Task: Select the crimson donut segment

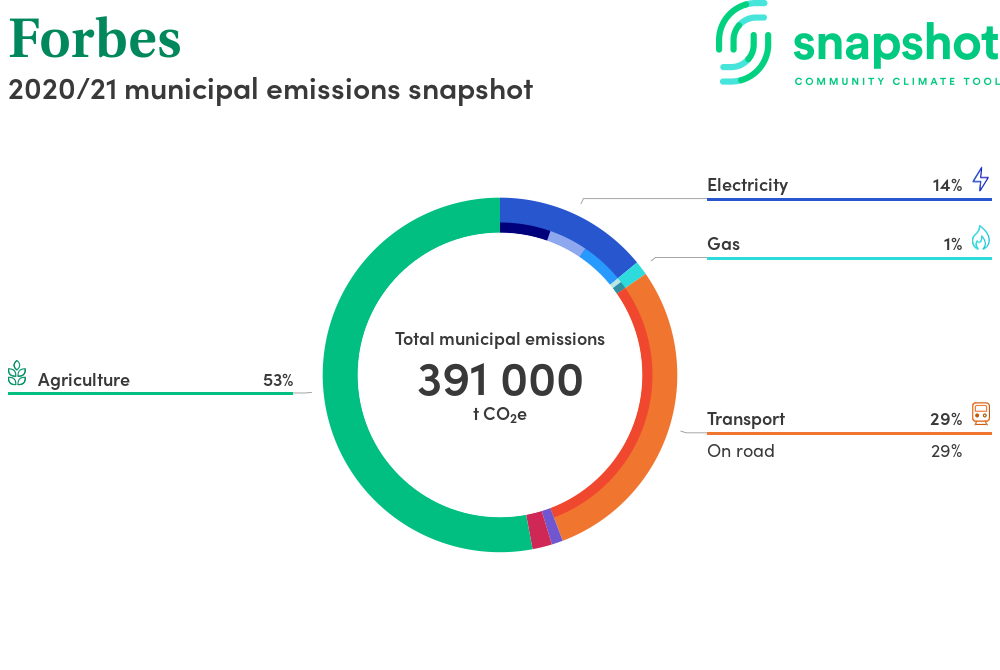Action: coord(539,530)
